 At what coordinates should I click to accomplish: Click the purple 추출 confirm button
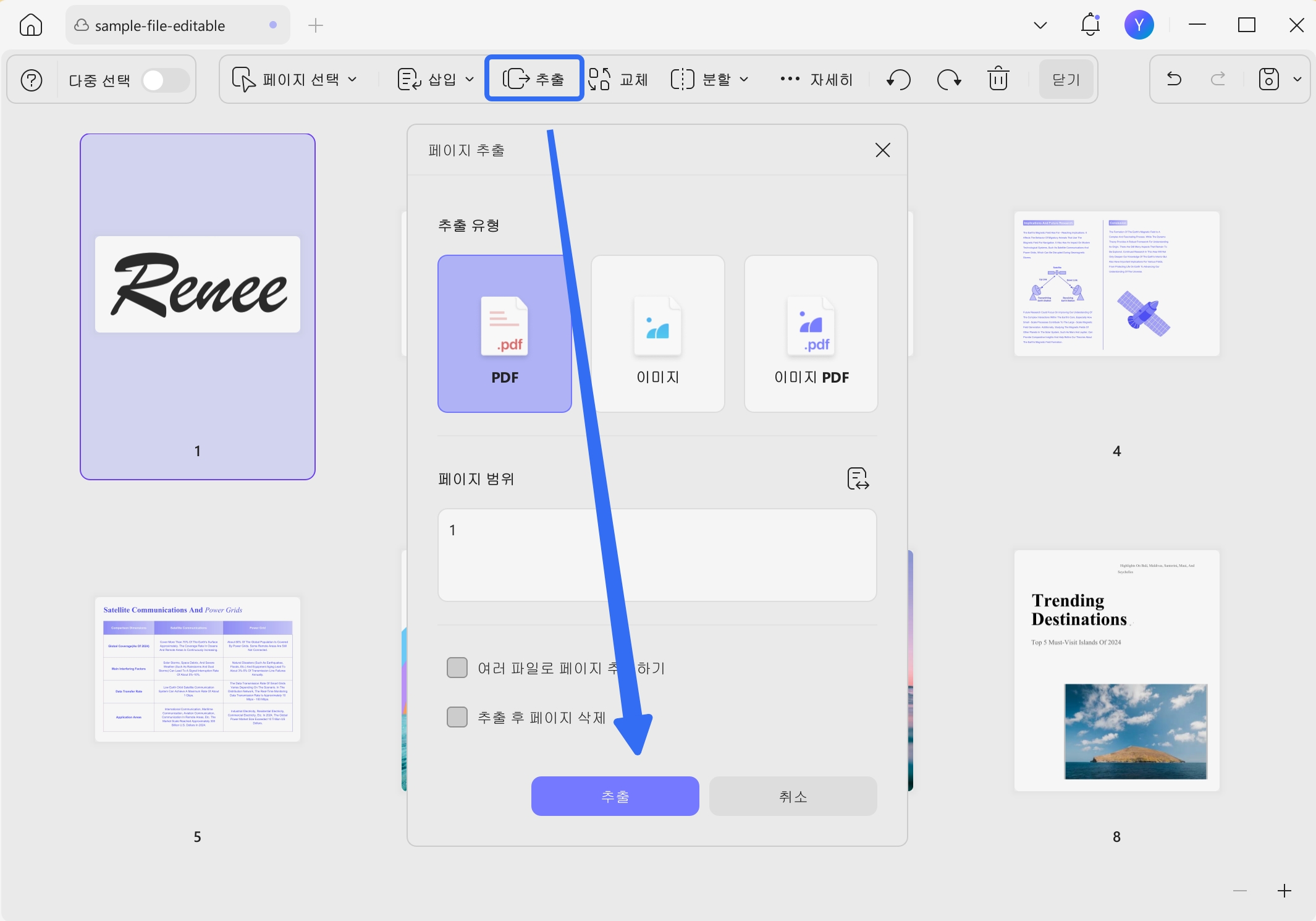tap(615, 796)
